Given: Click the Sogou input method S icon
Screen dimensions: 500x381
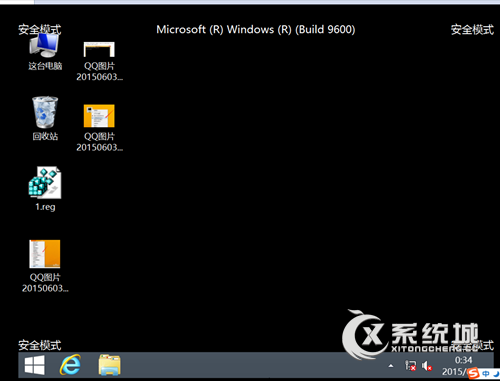Looking at the screenshot, I should [473, 373].
